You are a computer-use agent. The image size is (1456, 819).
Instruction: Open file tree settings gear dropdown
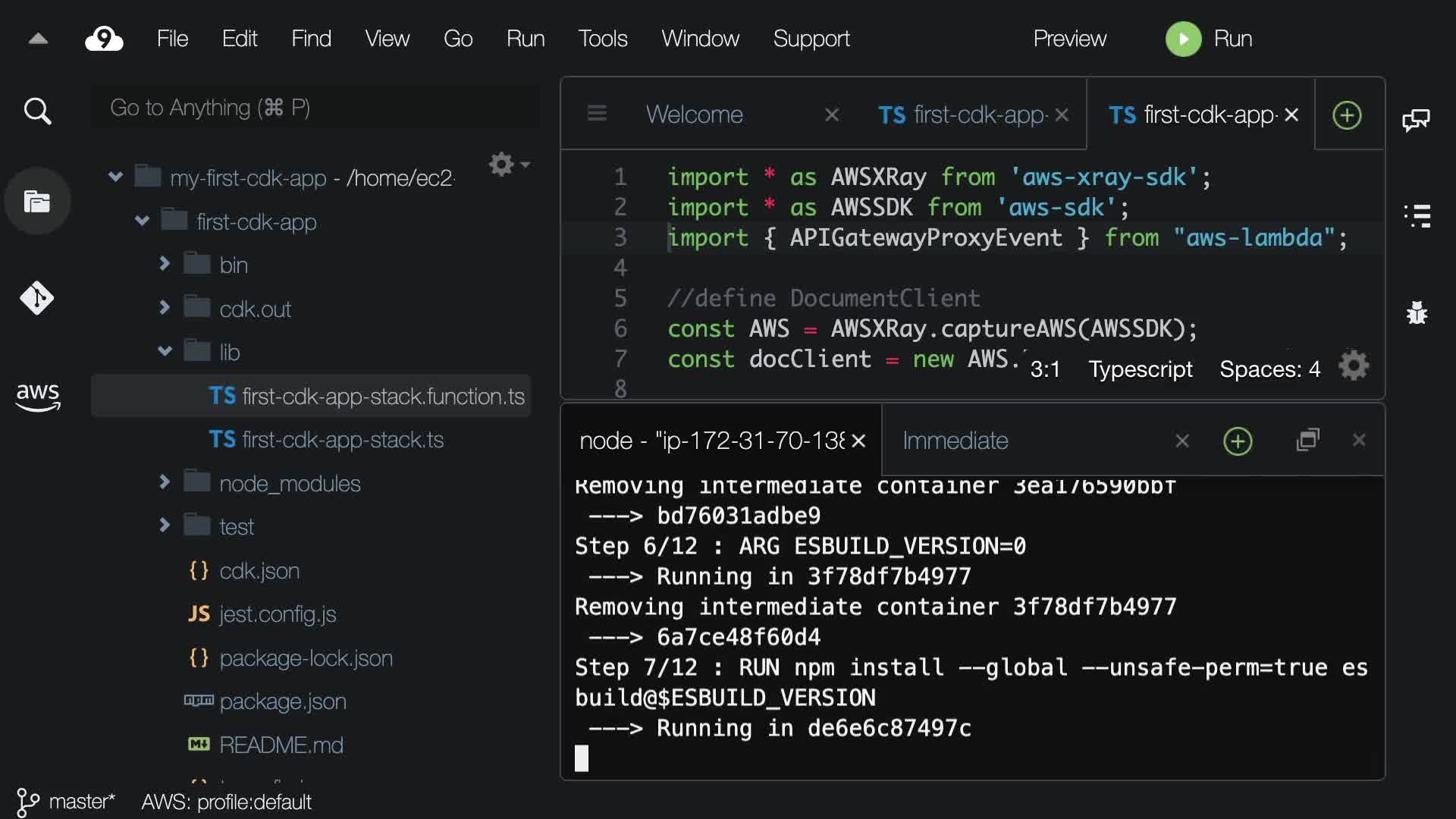click(508, 165)
